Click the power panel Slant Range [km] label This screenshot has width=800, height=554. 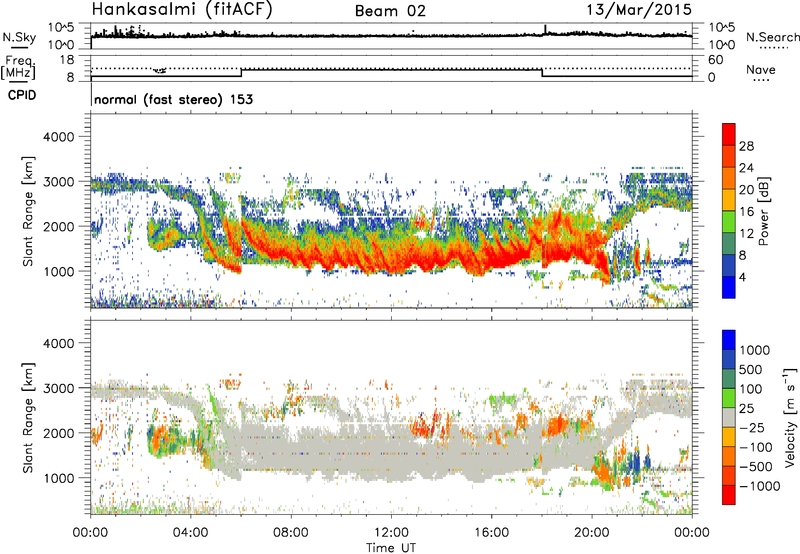[x=29, y=211]
